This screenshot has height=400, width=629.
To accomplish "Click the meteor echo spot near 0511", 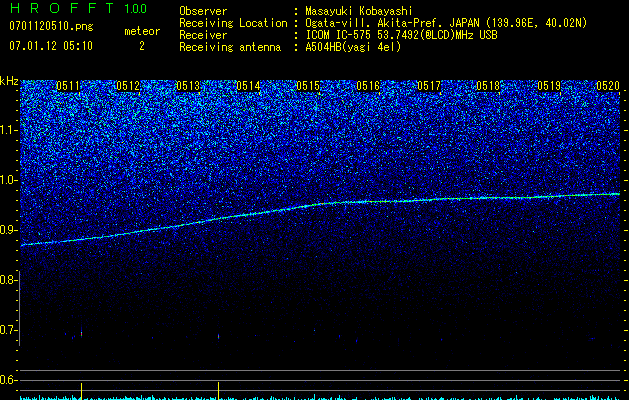I will tap(81, 333).
